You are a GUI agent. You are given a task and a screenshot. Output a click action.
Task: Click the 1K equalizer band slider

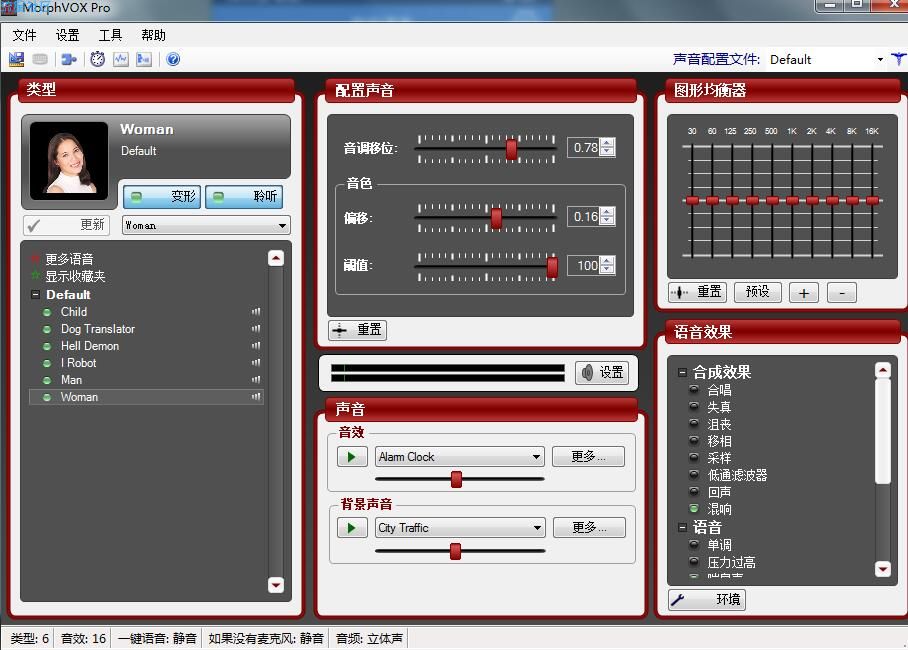tap(792, 200)
